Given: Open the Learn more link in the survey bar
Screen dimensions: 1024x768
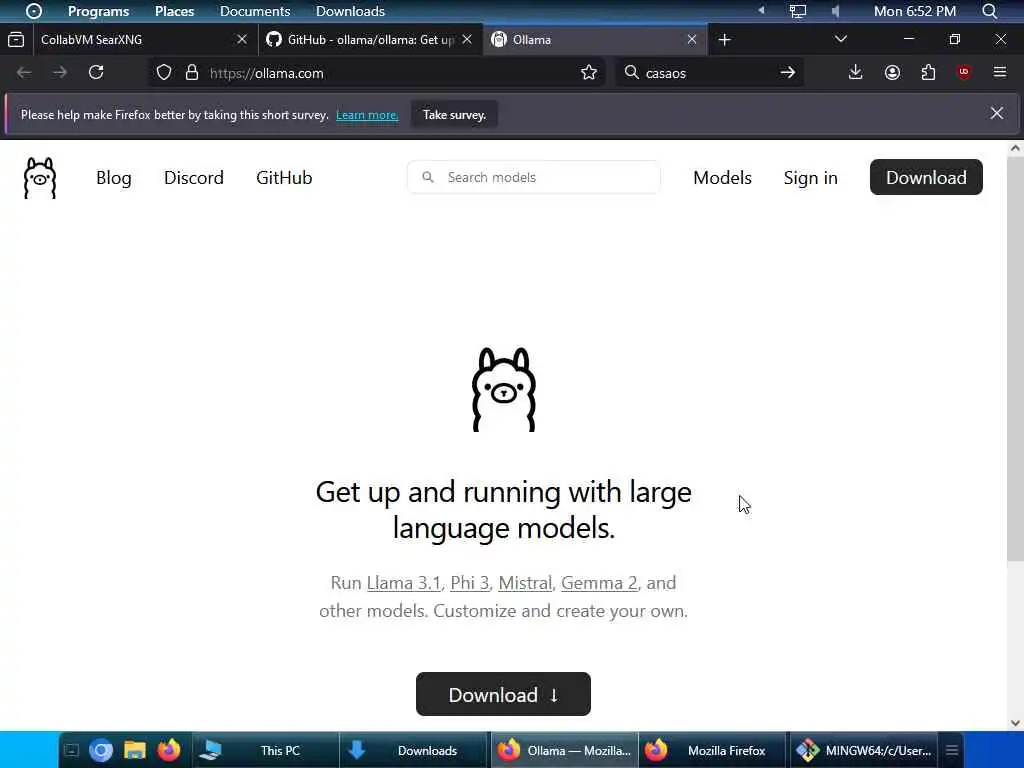Looking at the screenshot, I should [367, 115].
